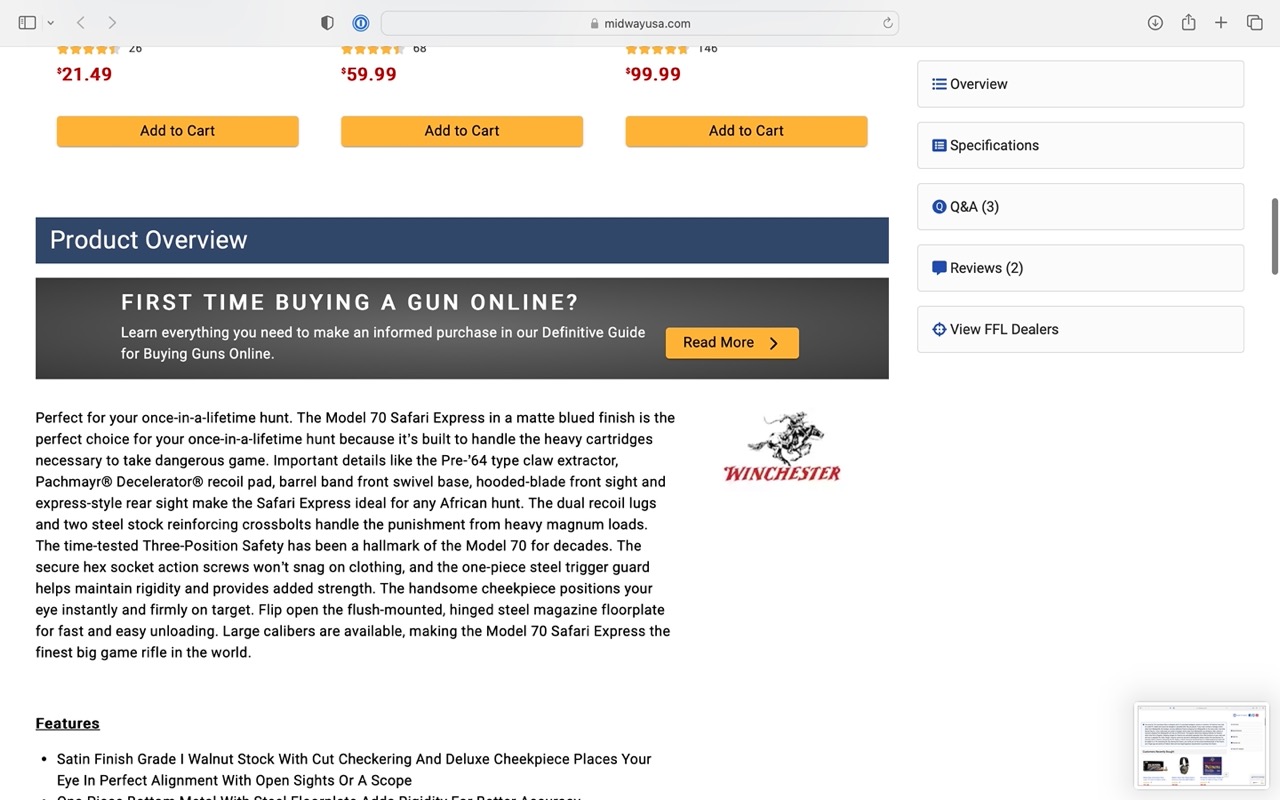Show Safari downloads
The height and width of the screenshot is (800, 1280).
click(1155, 22)
